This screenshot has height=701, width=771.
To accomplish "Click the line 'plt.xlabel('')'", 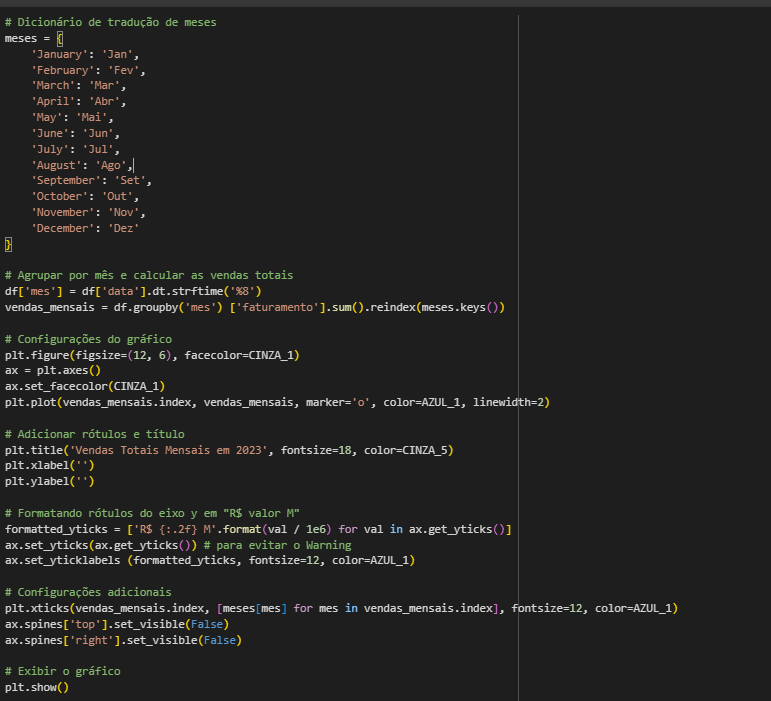I will [x=50, y=465].
